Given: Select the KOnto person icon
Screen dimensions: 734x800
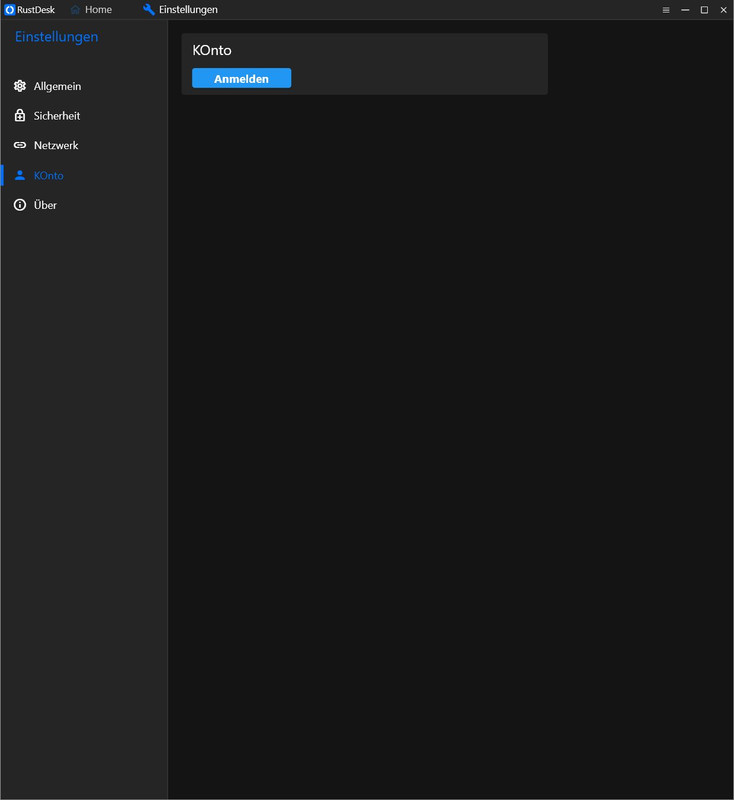Looking at the screenshot, I should 20,176.
